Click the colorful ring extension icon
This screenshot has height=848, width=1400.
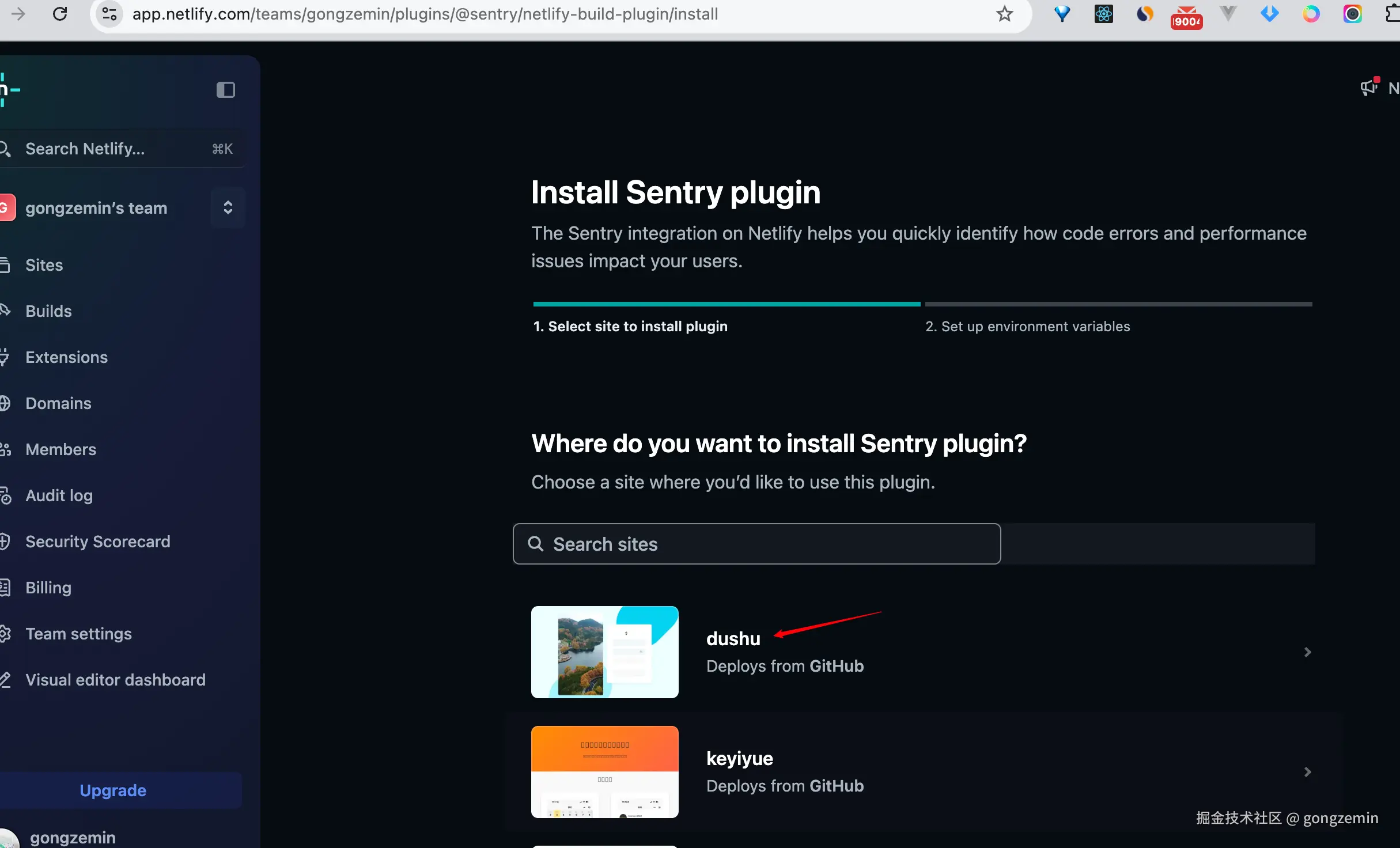[1311, 14]
